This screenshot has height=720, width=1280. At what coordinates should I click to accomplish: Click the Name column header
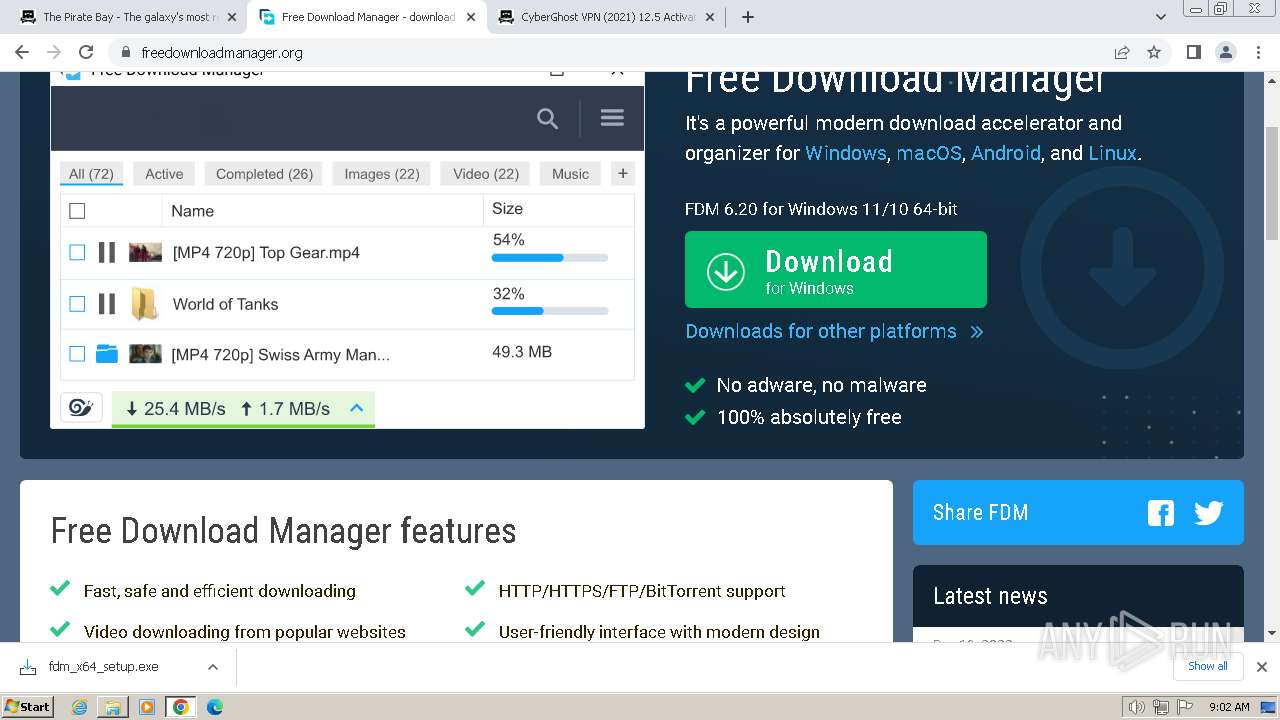click(x=192, y=211)
